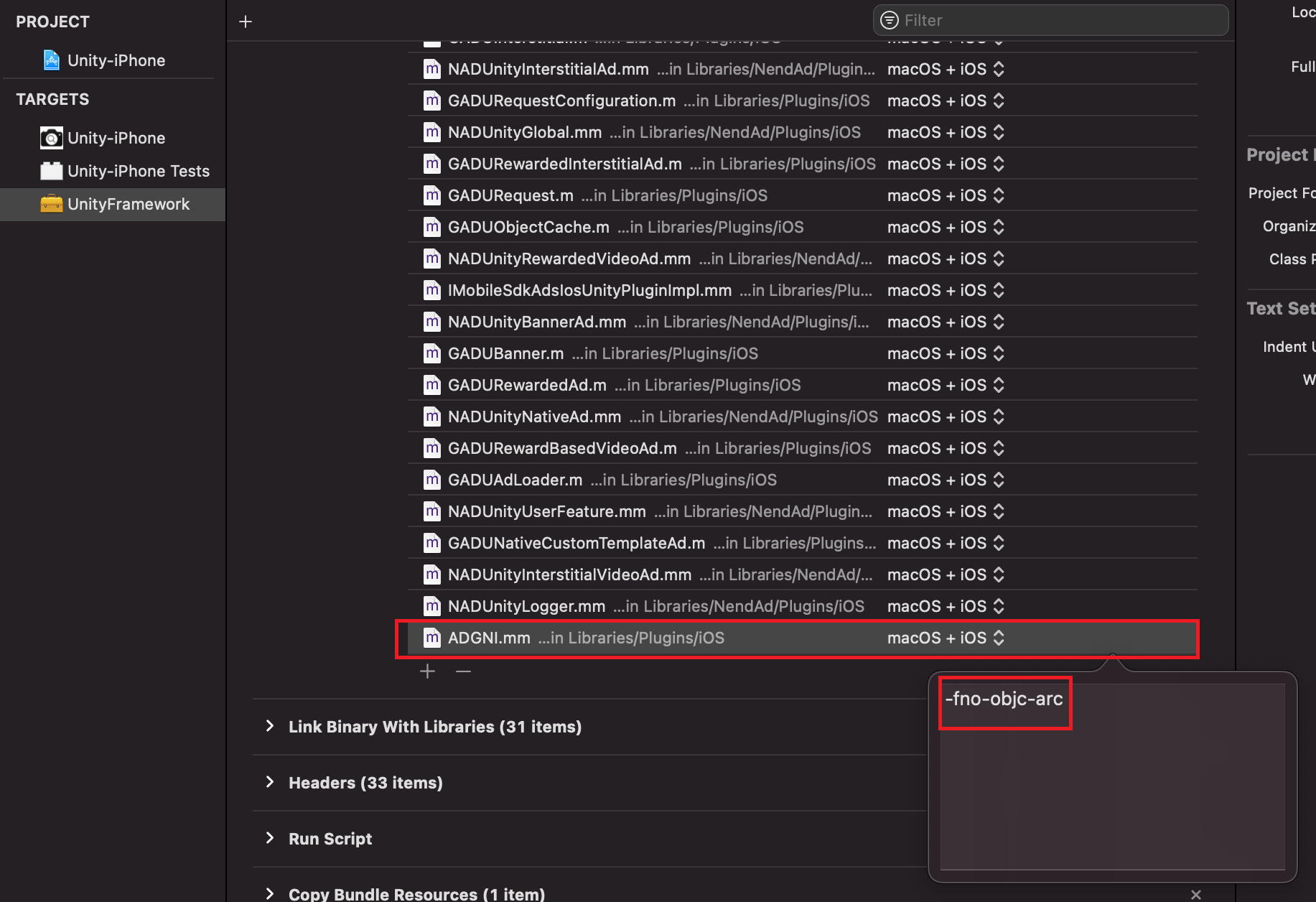
Task: Expand Copy Bundle Resources section
Action: pos(270,893)
